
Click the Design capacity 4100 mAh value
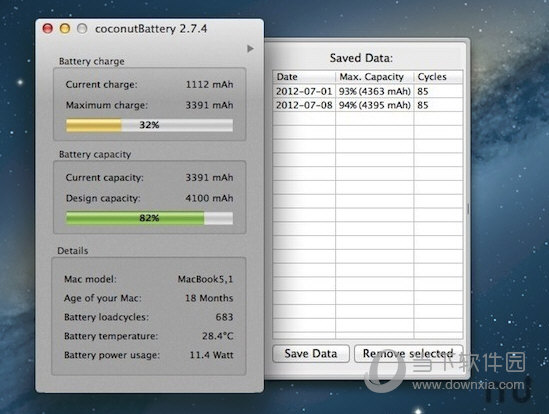click(209, 198)
